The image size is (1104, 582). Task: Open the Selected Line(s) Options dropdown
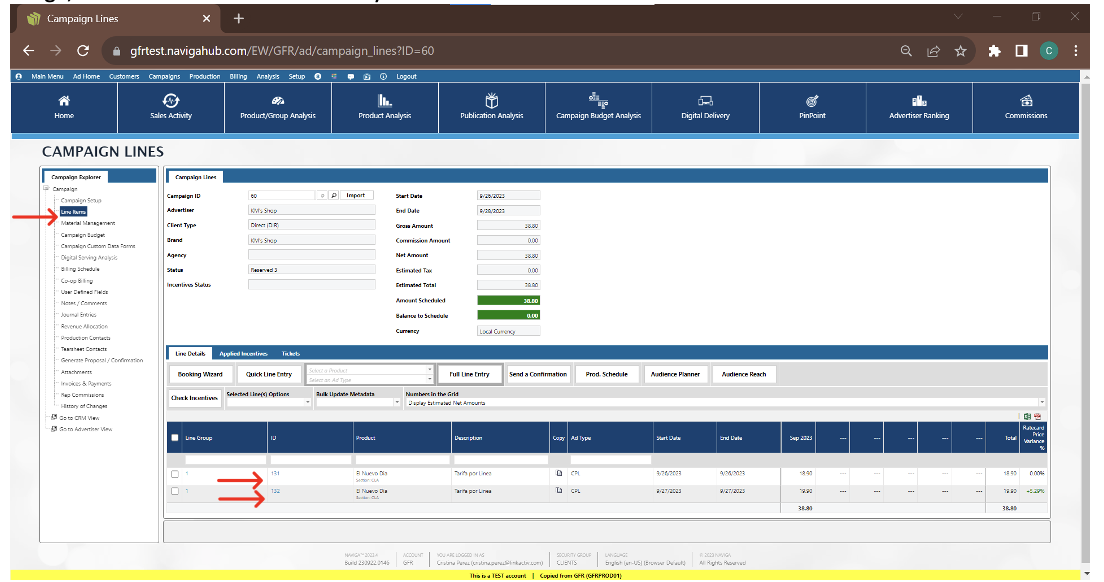[269, 403]
